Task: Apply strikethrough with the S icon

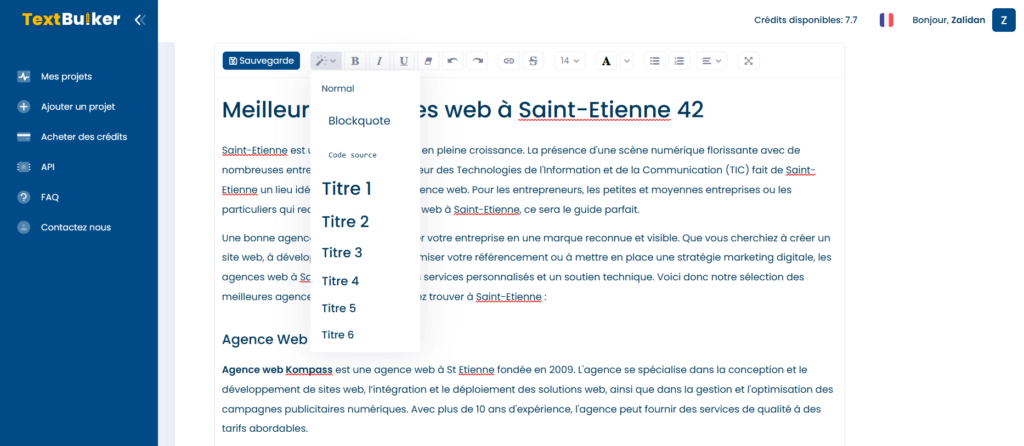Action: tap(533, 61)
